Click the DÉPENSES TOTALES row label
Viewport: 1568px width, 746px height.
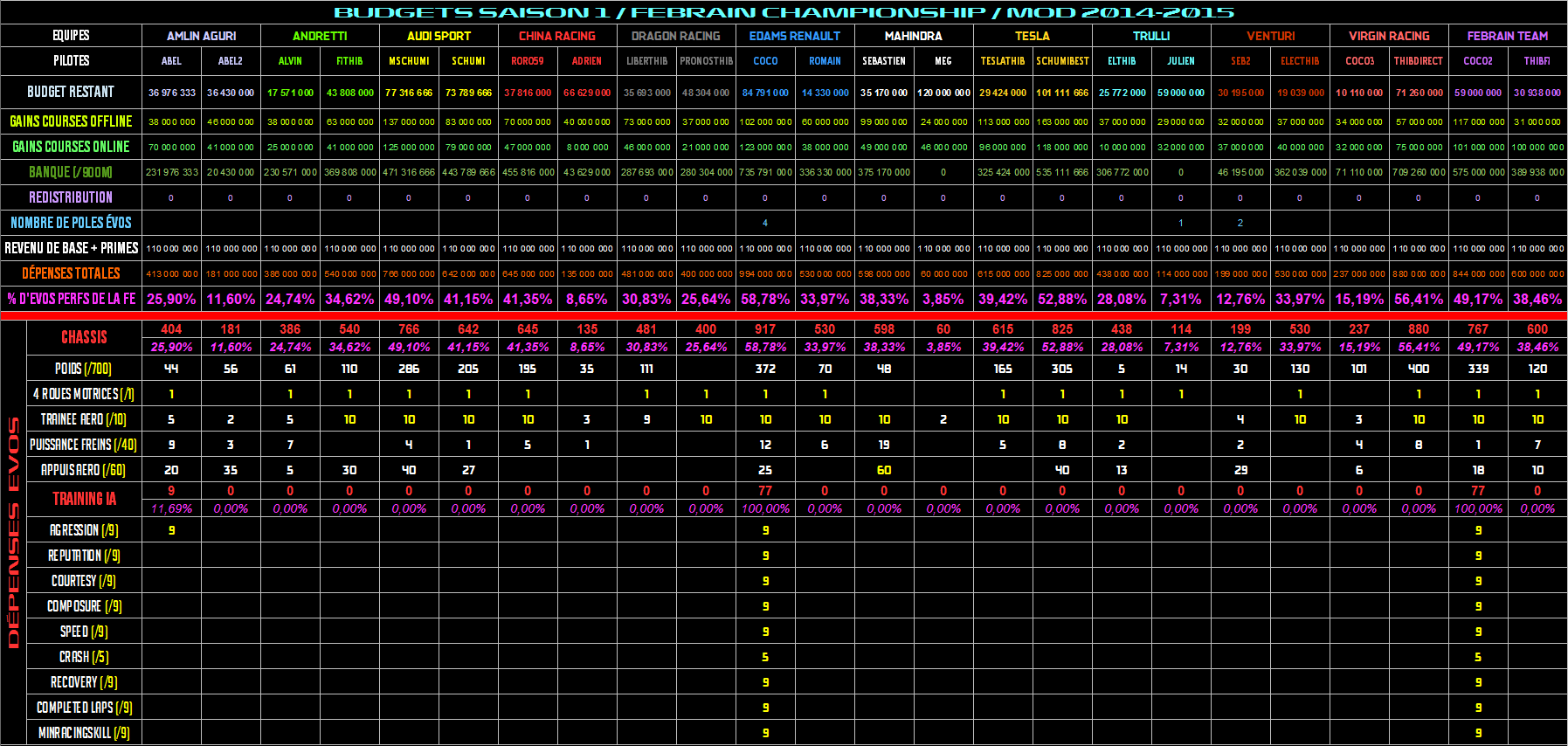tap(71, 273)
